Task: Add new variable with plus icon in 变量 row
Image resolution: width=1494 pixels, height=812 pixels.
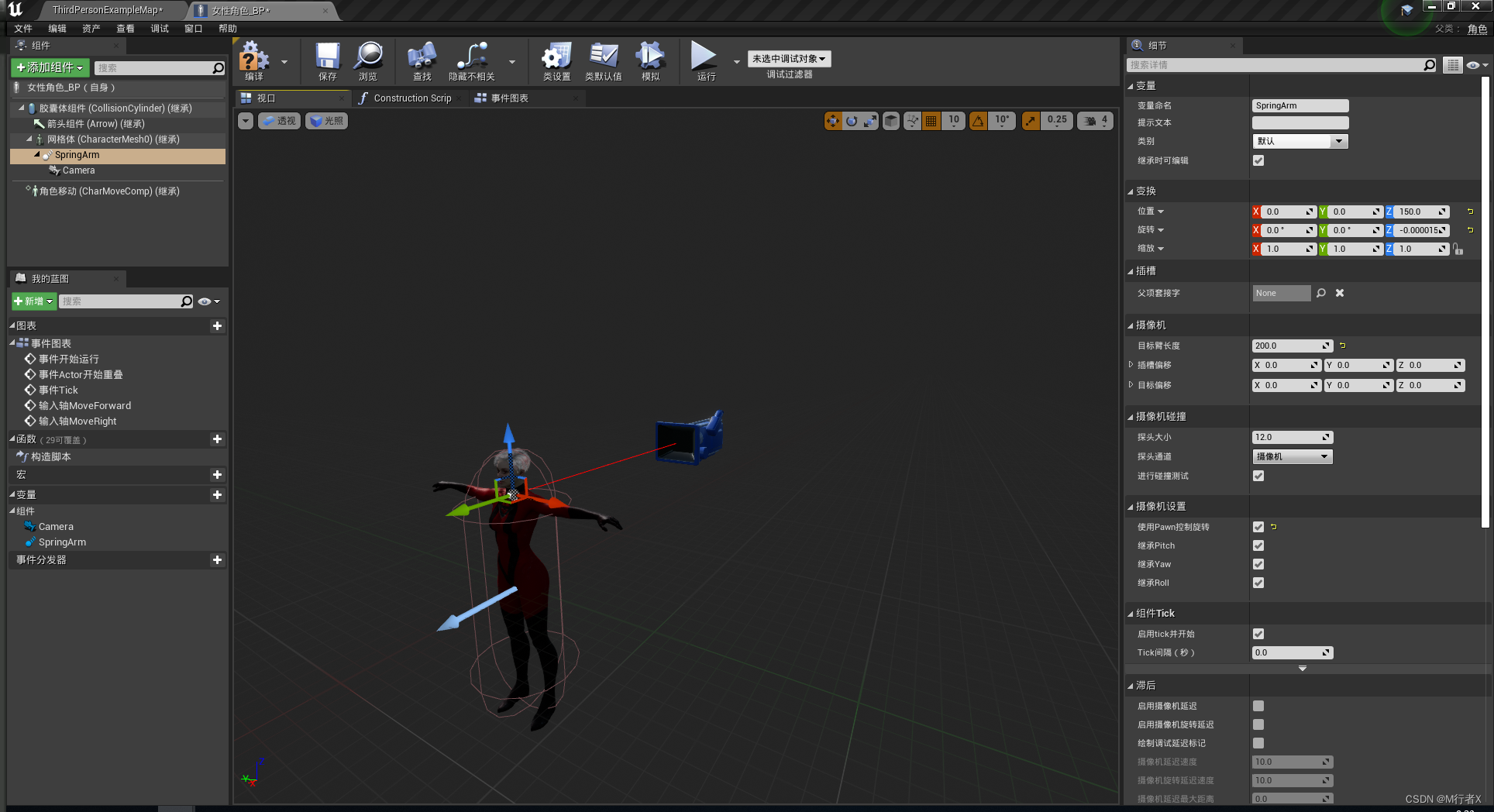Action: pyautogui.click(x=218, y=495)
